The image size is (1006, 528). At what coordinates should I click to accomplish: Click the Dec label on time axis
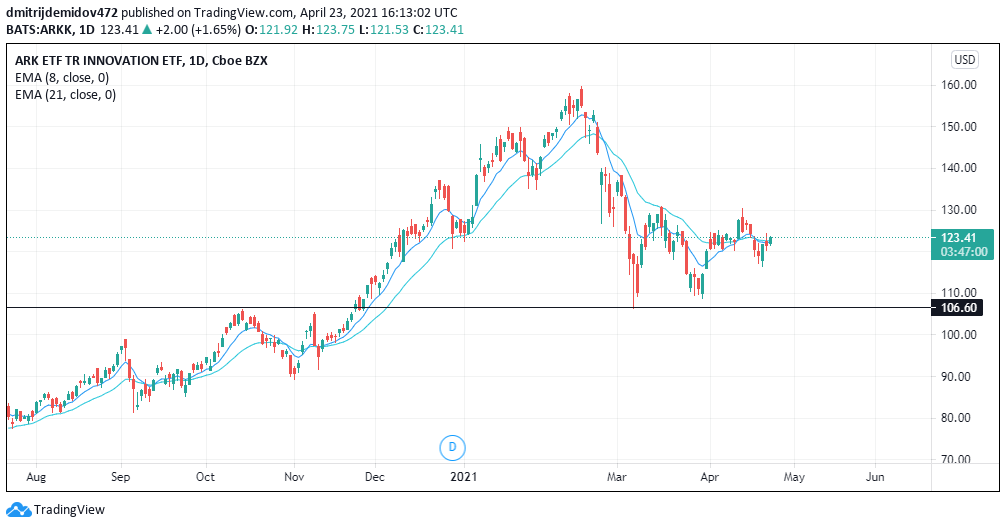coord(375,477)
